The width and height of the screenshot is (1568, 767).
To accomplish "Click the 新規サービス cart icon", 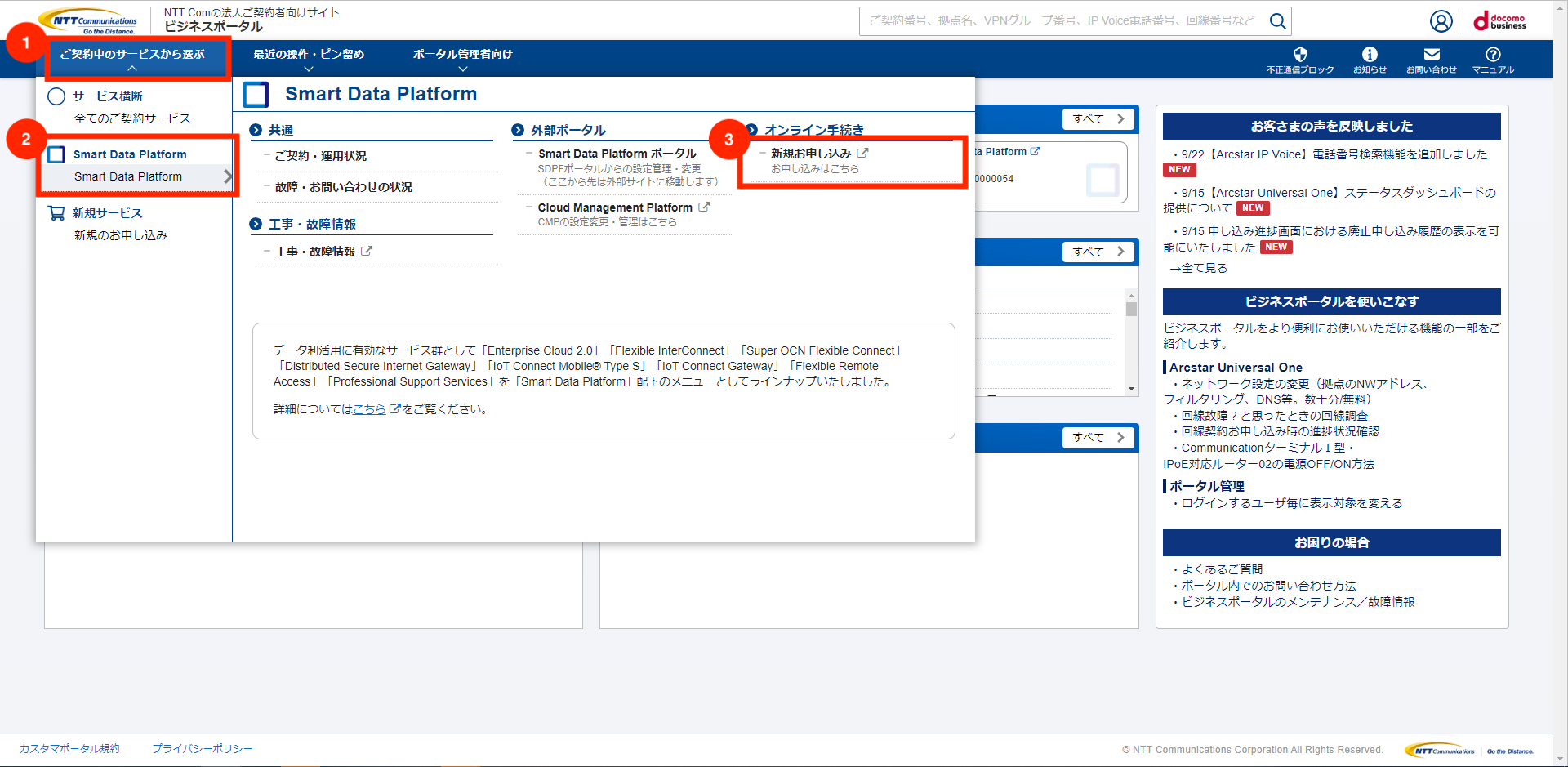I will (56, 213).
